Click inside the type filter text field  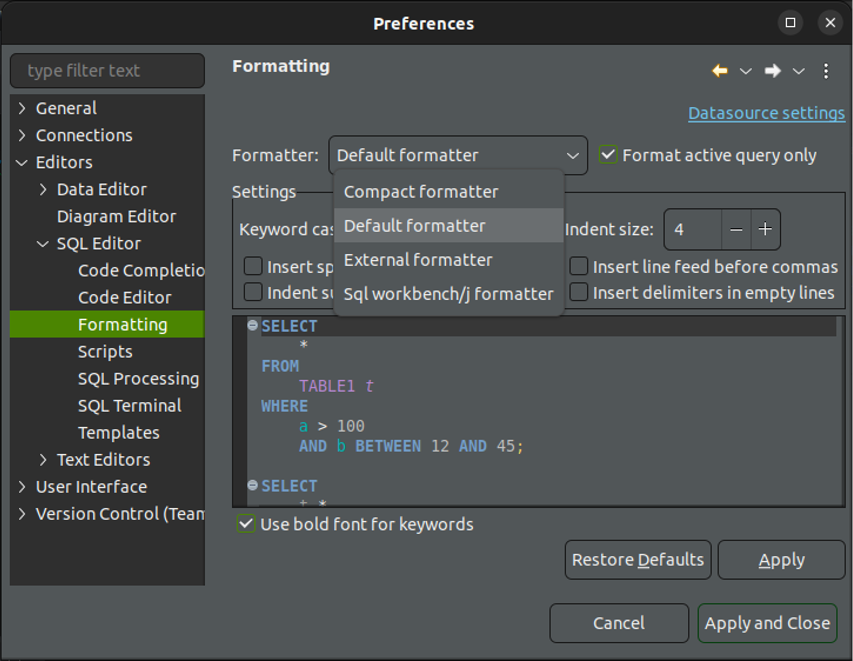point(106,71)
